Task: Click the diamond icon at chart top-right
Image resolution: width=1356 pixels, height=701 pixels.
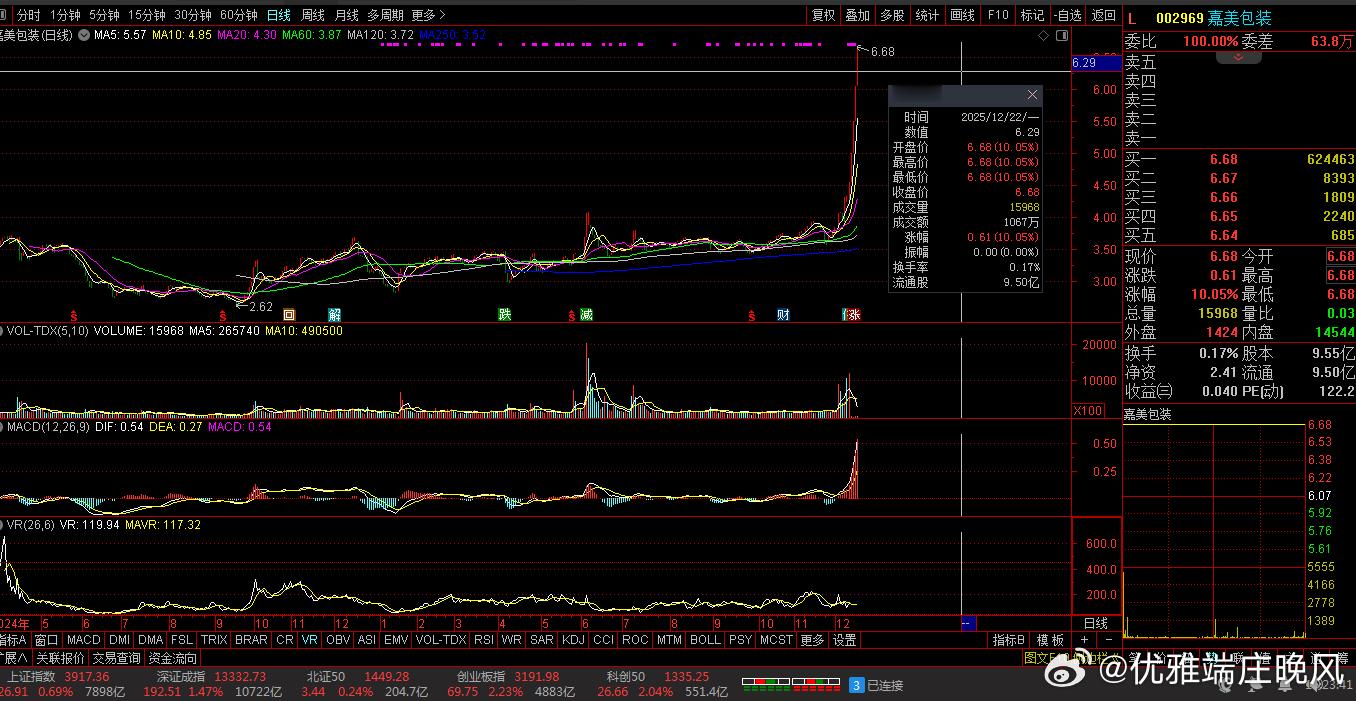Action: 1044,35
